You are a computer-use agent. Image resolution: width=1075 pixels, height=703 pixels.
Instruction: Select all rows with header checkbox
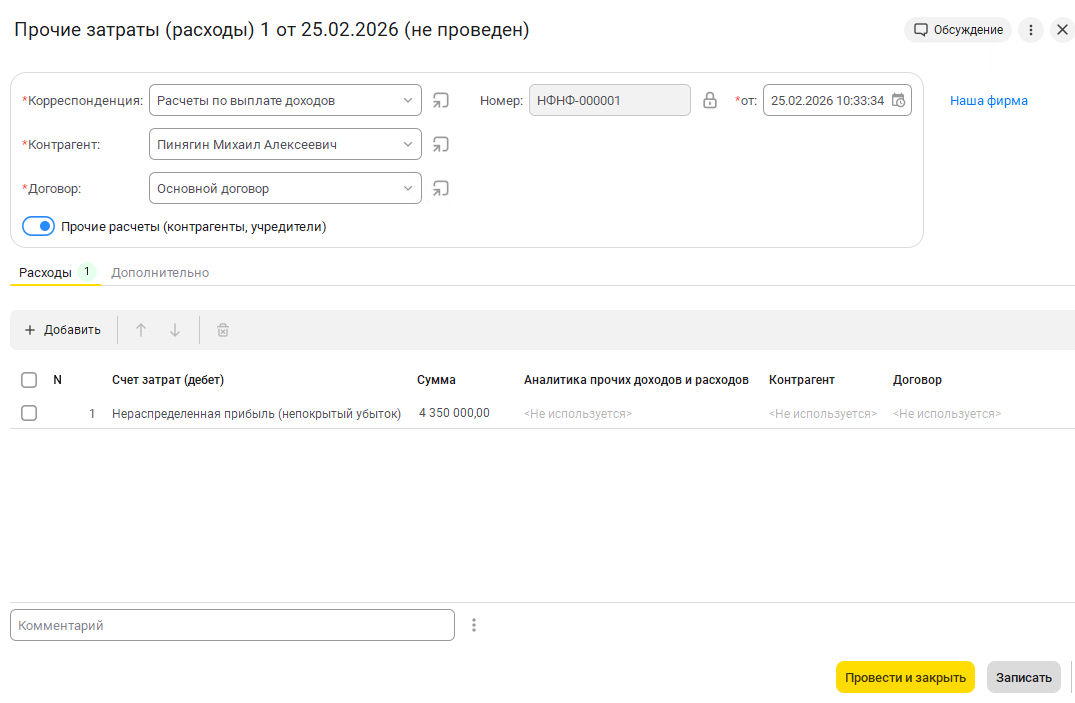29,380
